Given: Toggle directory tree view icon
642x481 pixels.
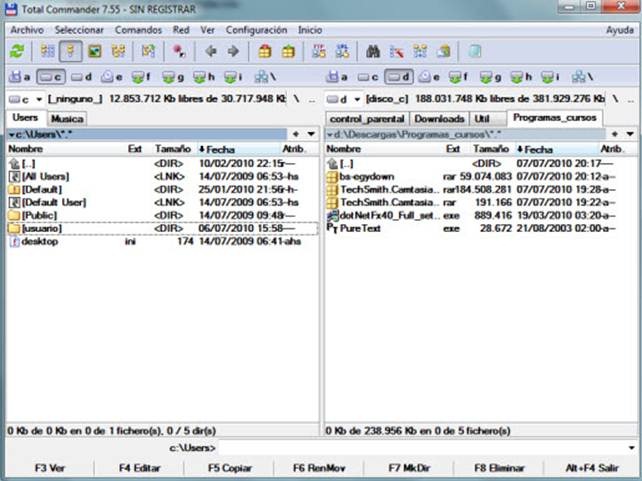Looking at the screenshot, I should (x=118, y=51).
